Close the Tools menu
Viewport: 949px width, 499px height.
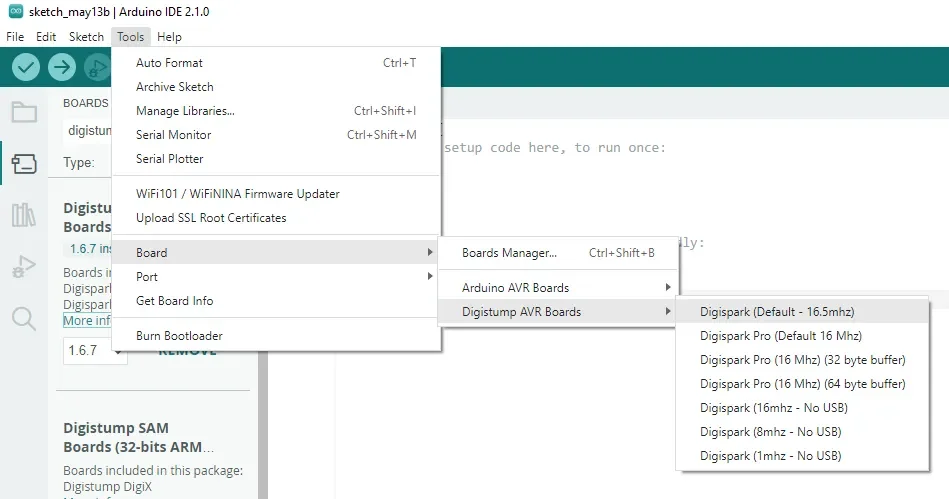tap(131, 37)
